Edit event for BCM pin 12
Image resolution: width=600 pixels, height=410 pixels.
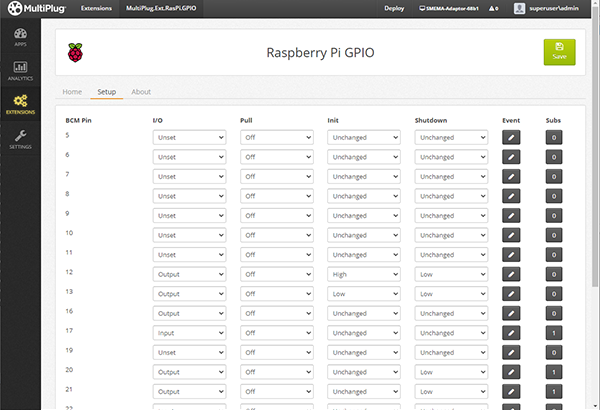coord(511,274)
